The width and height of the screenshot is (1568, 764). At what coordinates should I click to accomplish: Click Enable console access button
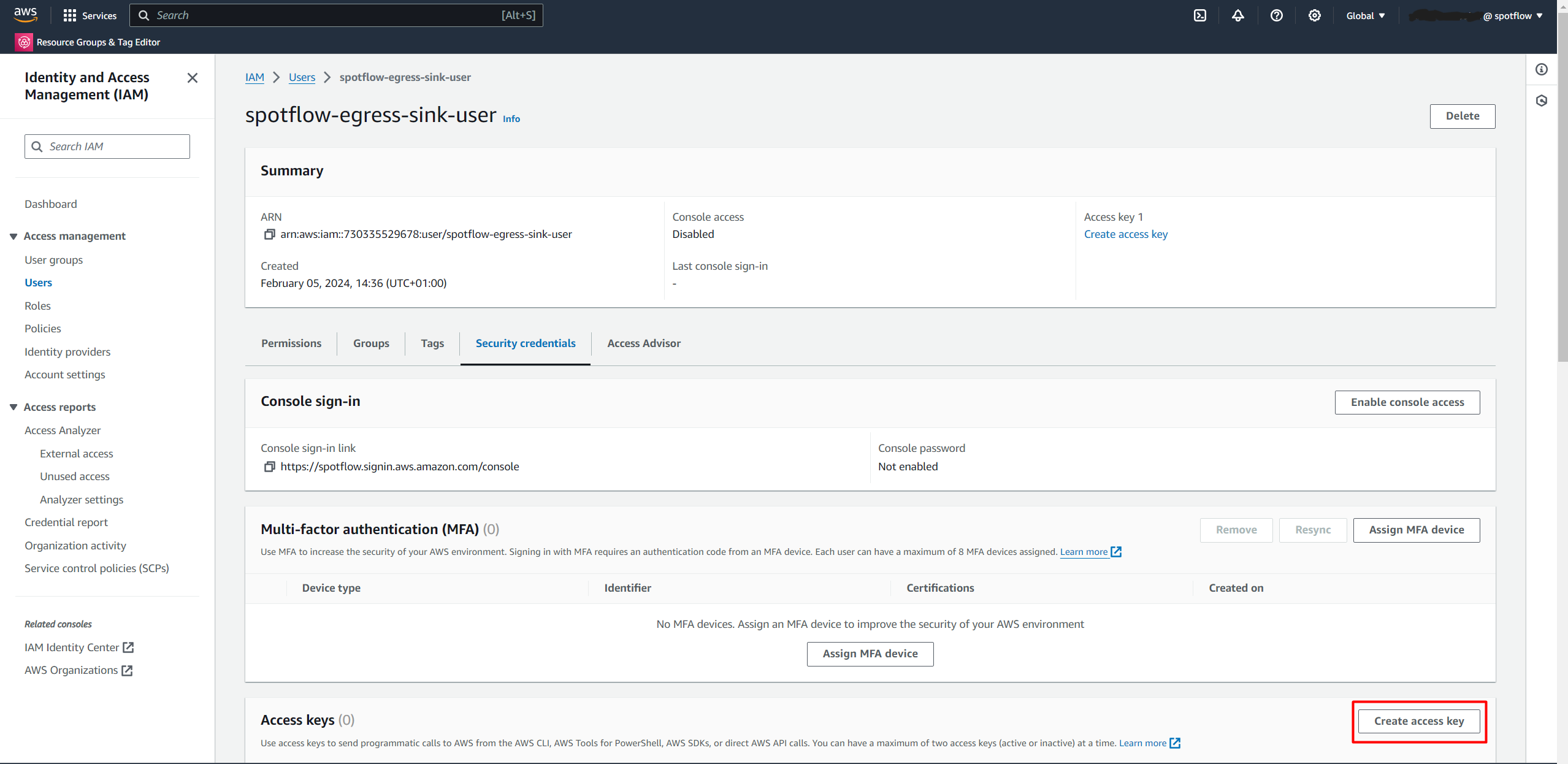[1407, 402]
